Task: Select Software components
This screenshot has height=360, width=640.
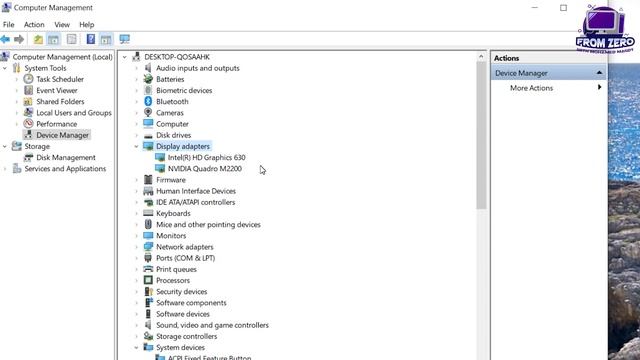Action: pos(191,302)
